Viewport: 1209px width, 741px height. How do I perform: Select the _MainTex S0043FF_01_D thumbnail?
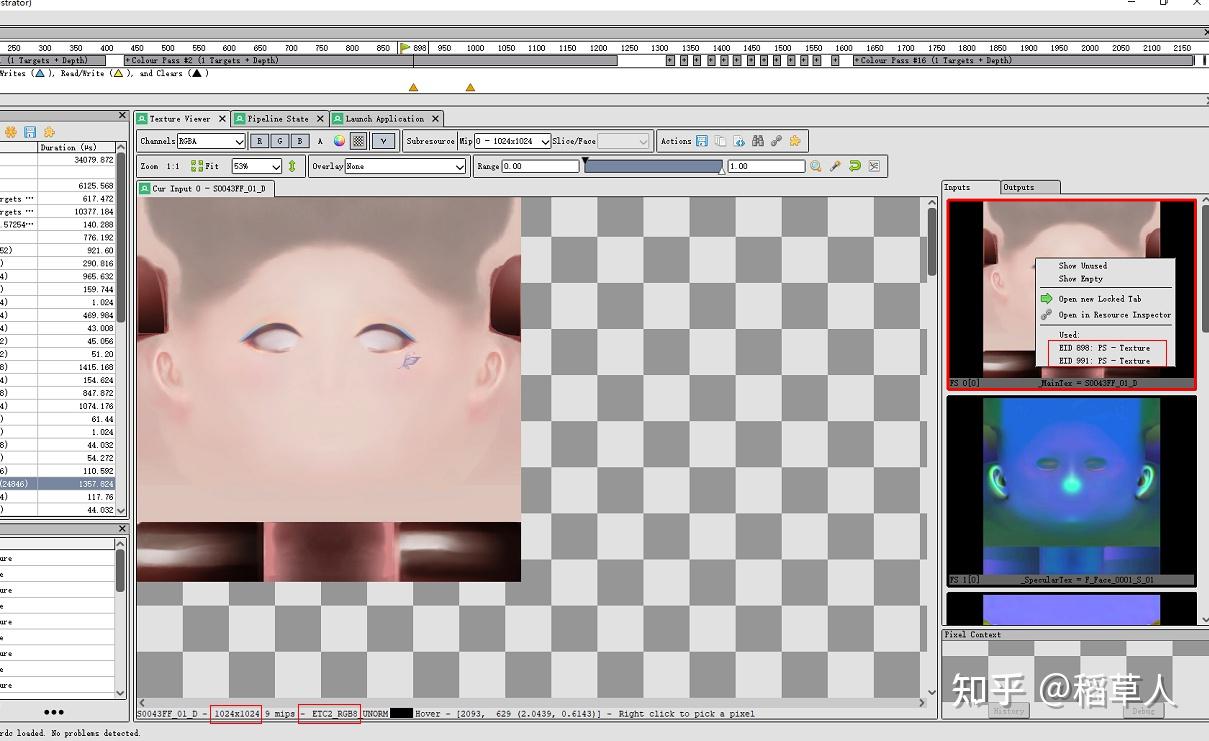tap(1071, 294)
